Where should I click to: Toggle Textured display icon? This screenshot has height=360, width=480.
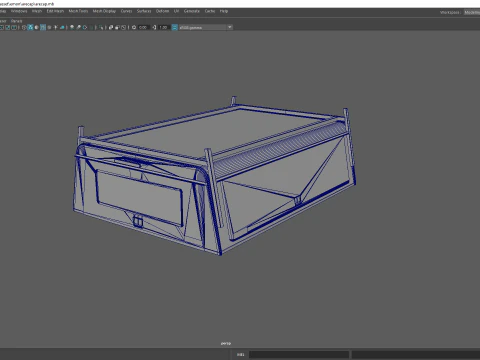click(x=49, y=27)
